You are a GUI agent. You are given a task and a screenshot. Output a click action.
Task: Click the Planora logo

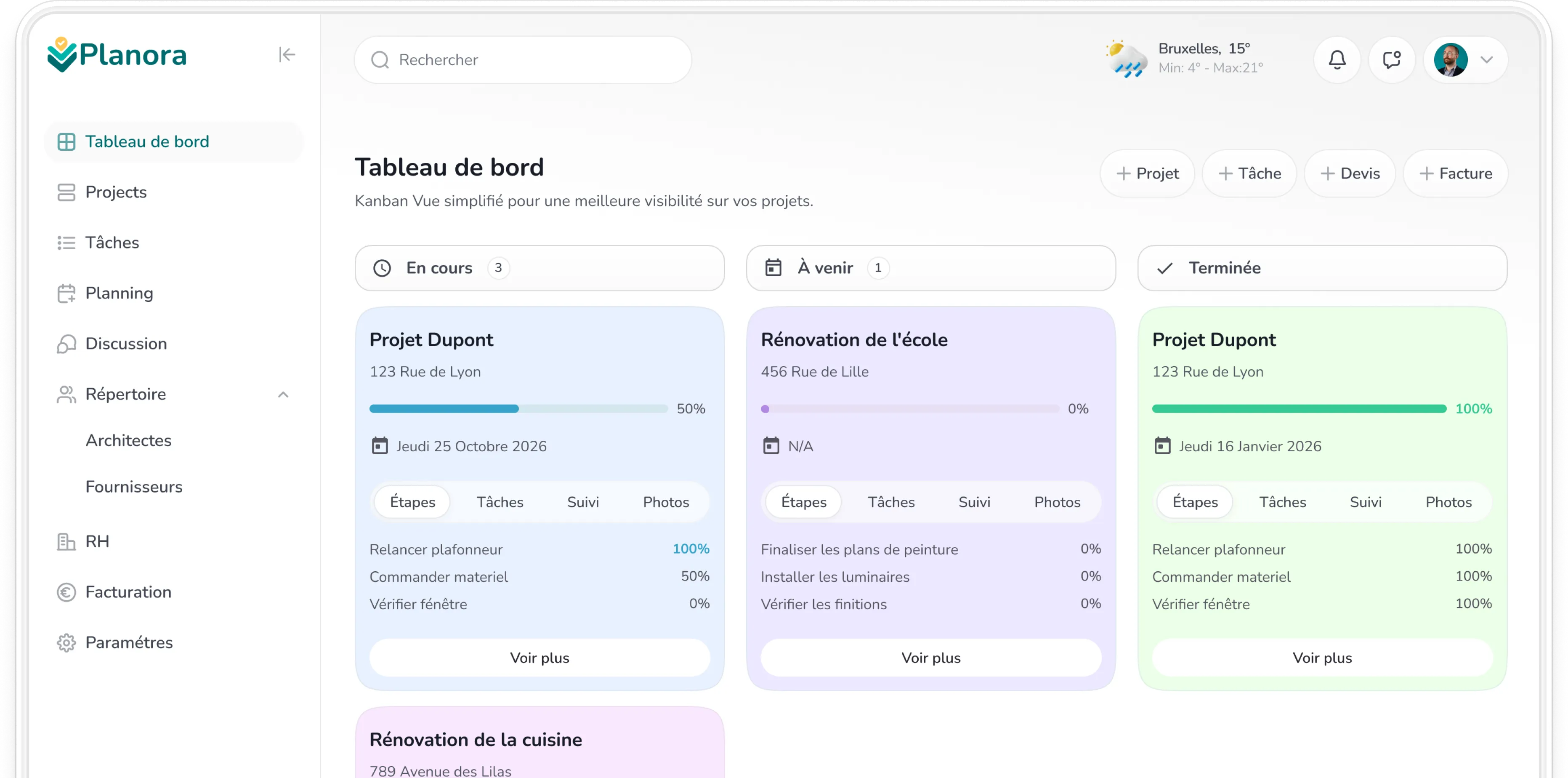(117, 55)
